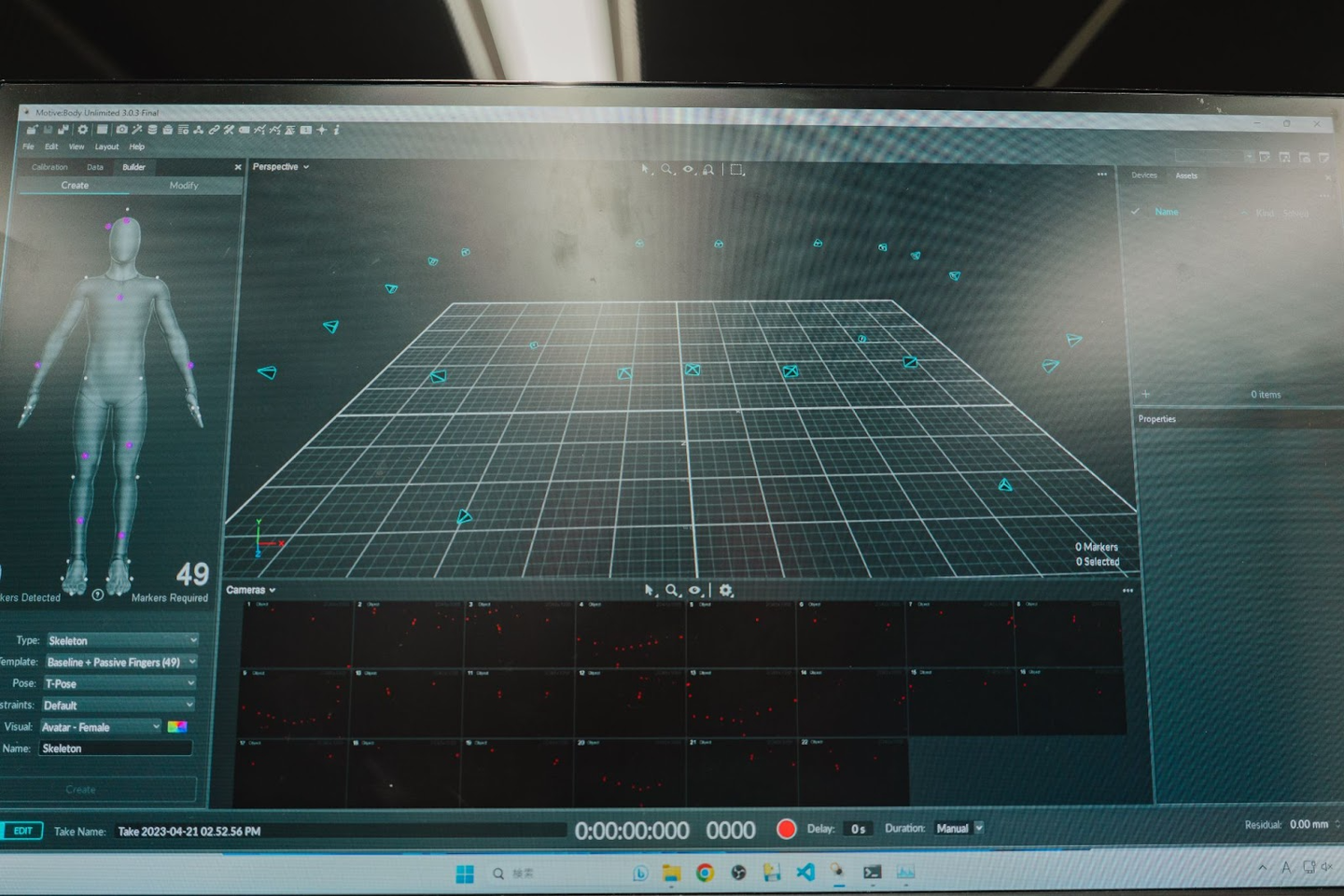The height and width of the screenshot is (896, 1344).
Task: Click the camera 12 preview thumbnail
Action: tap(630, 702)
